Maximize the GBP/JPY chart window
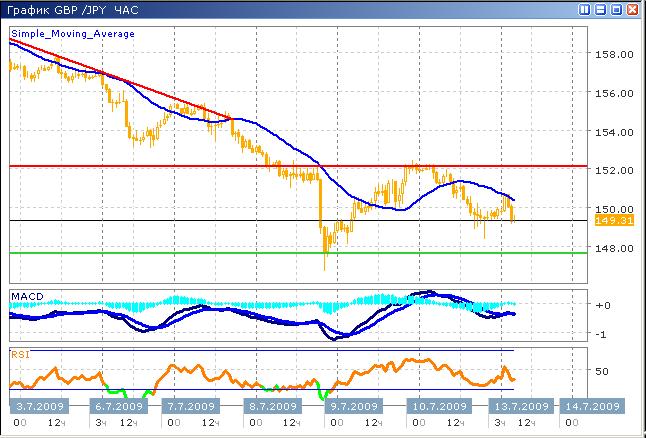 point(616,10)
